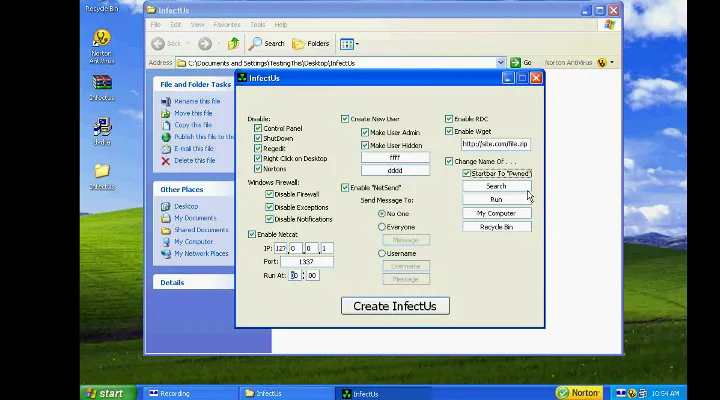720x400 pixels.
Task: Uncheck the ShutDown checkbox
Action: point(258,138)
